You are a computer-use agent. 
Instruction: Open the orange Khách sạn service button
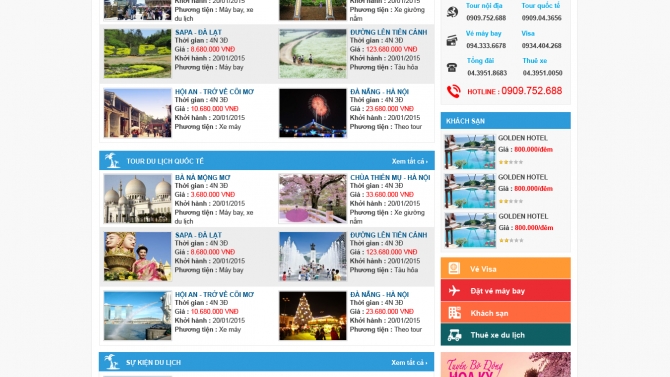(x=505, y=313)
